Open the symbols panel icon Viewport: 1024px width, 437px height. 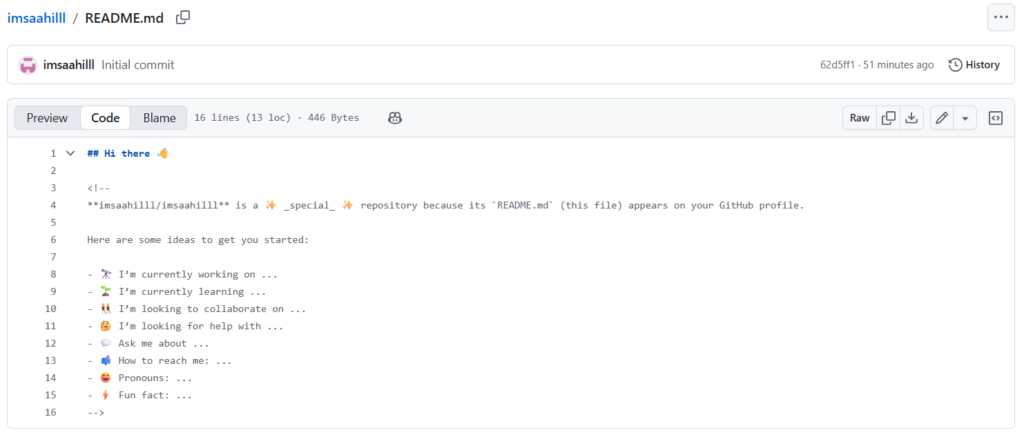click(x=995, y=118)
